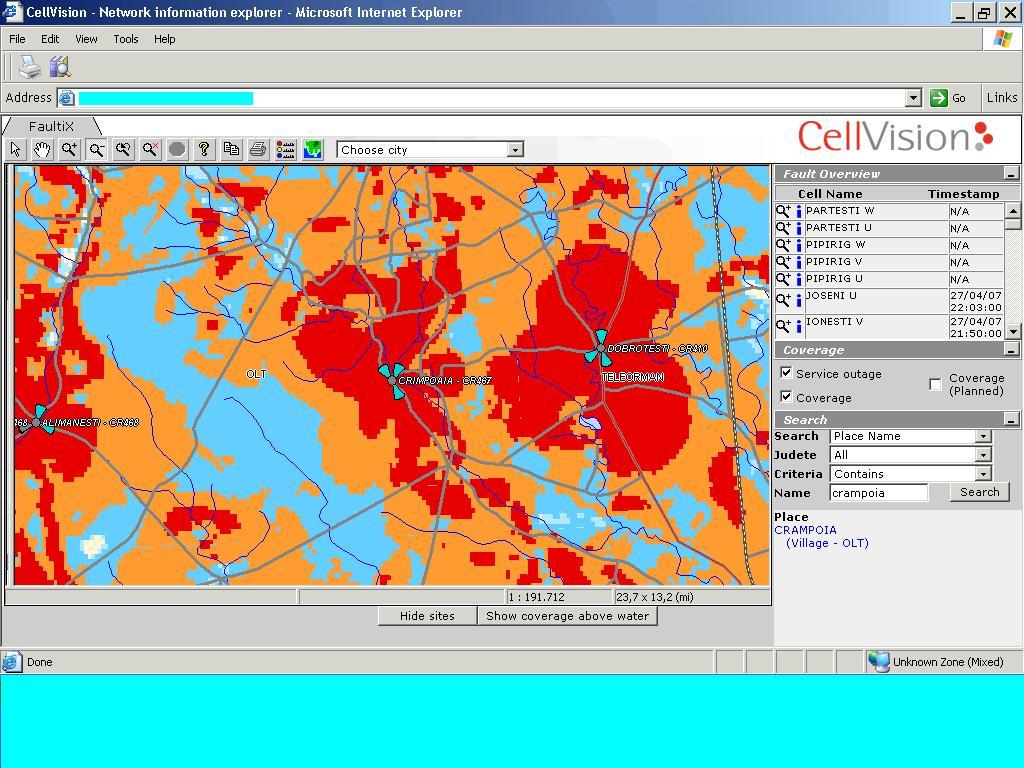Screen dimensions: 1024x768
Task: Show info for PARTESTI W
Action: tap(798, 212)
